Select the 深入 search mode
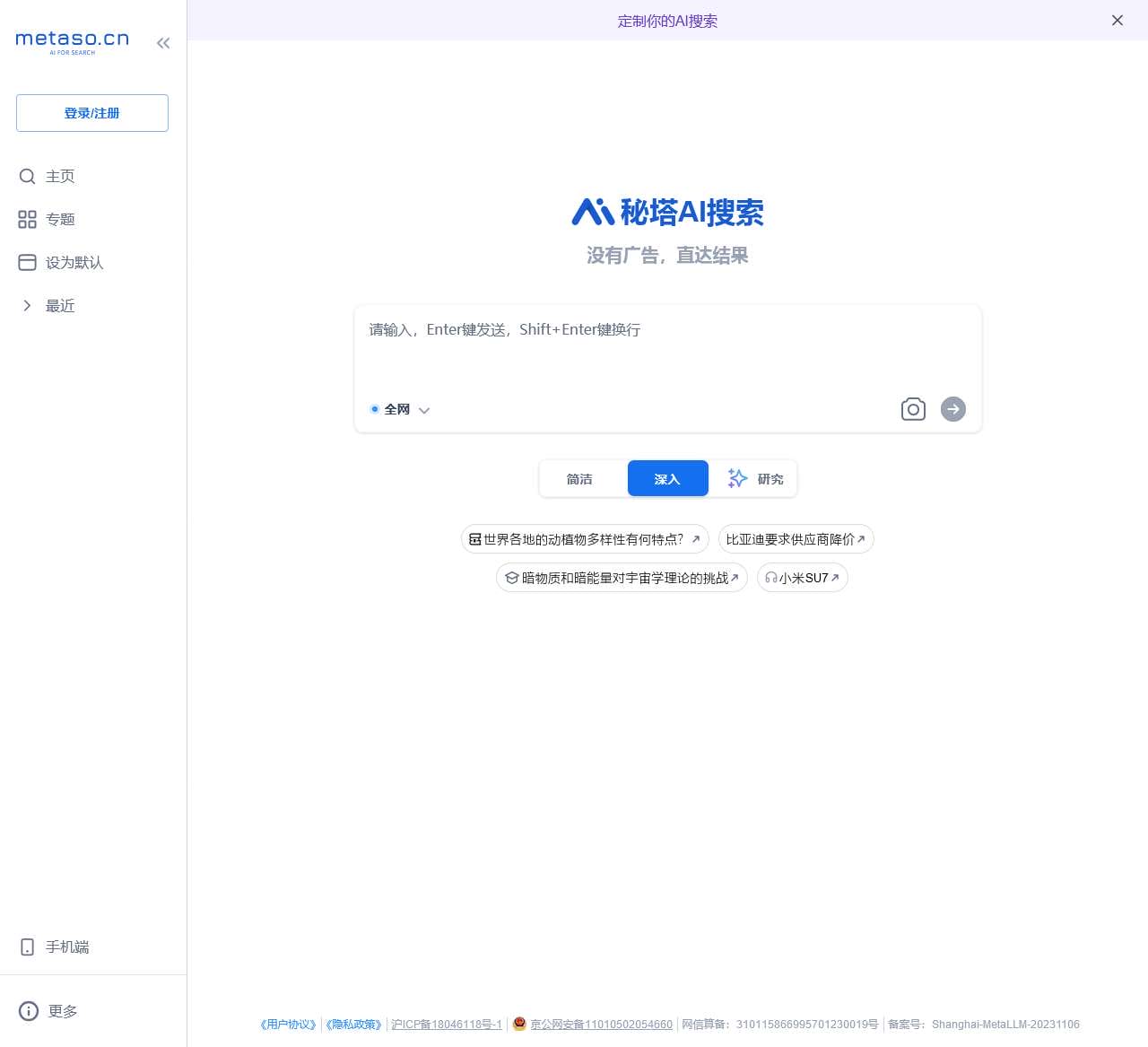Image resolution: width=1148 pixels, height=1047 pixels. tap(667, 478)
